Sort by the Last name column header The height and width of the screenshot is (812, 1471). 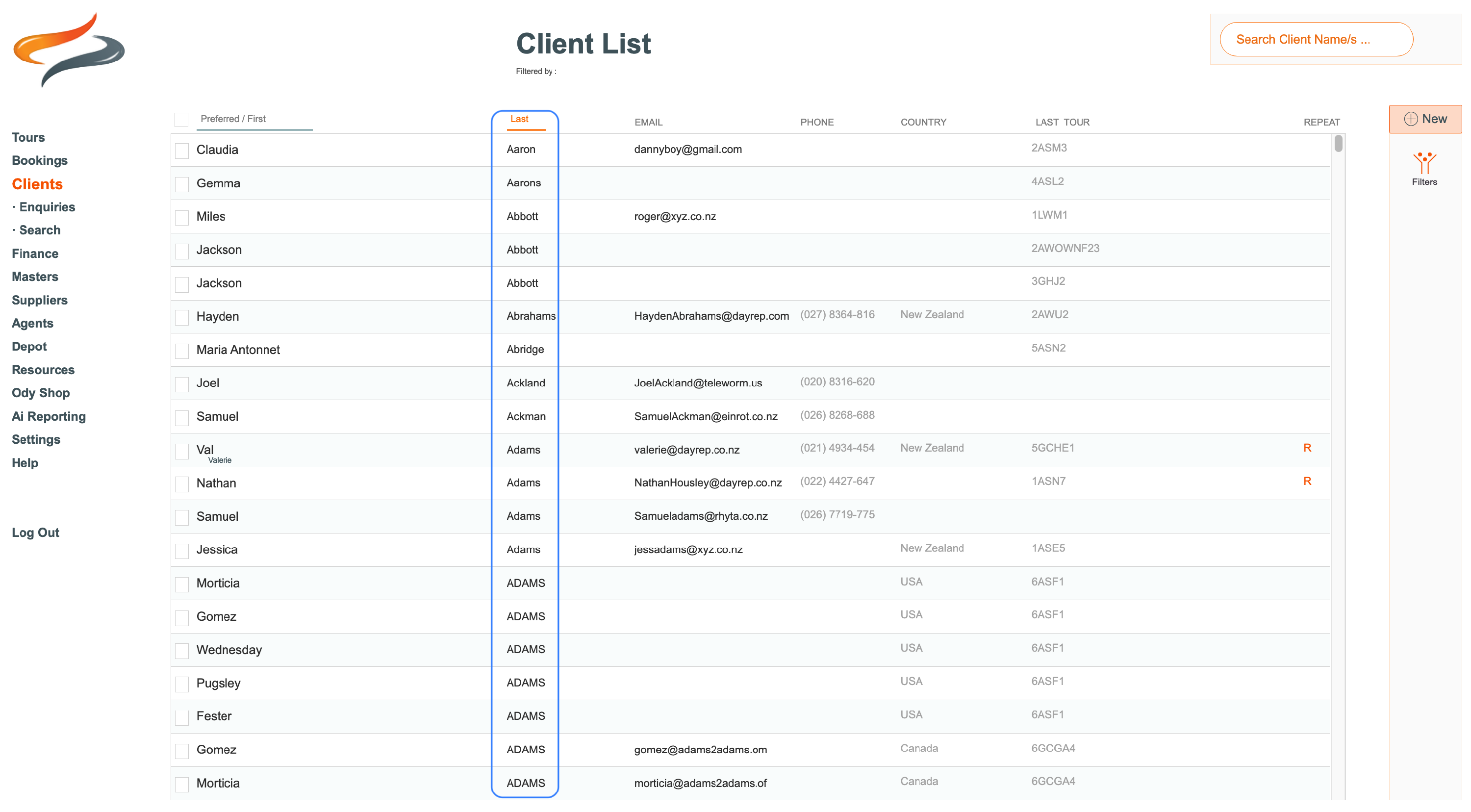(519, 119)
